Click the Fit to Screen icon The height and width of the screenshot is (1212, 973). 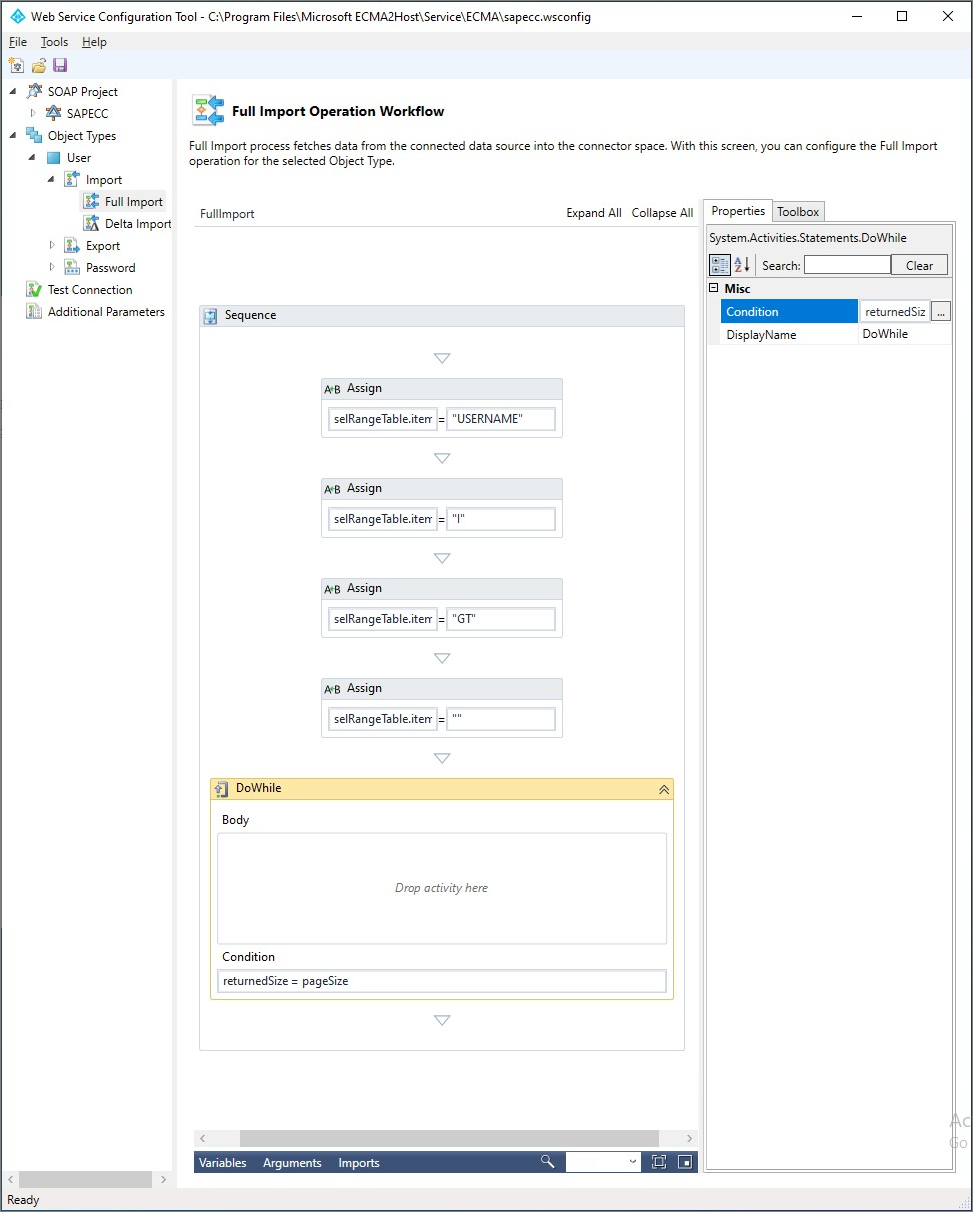658,1162
